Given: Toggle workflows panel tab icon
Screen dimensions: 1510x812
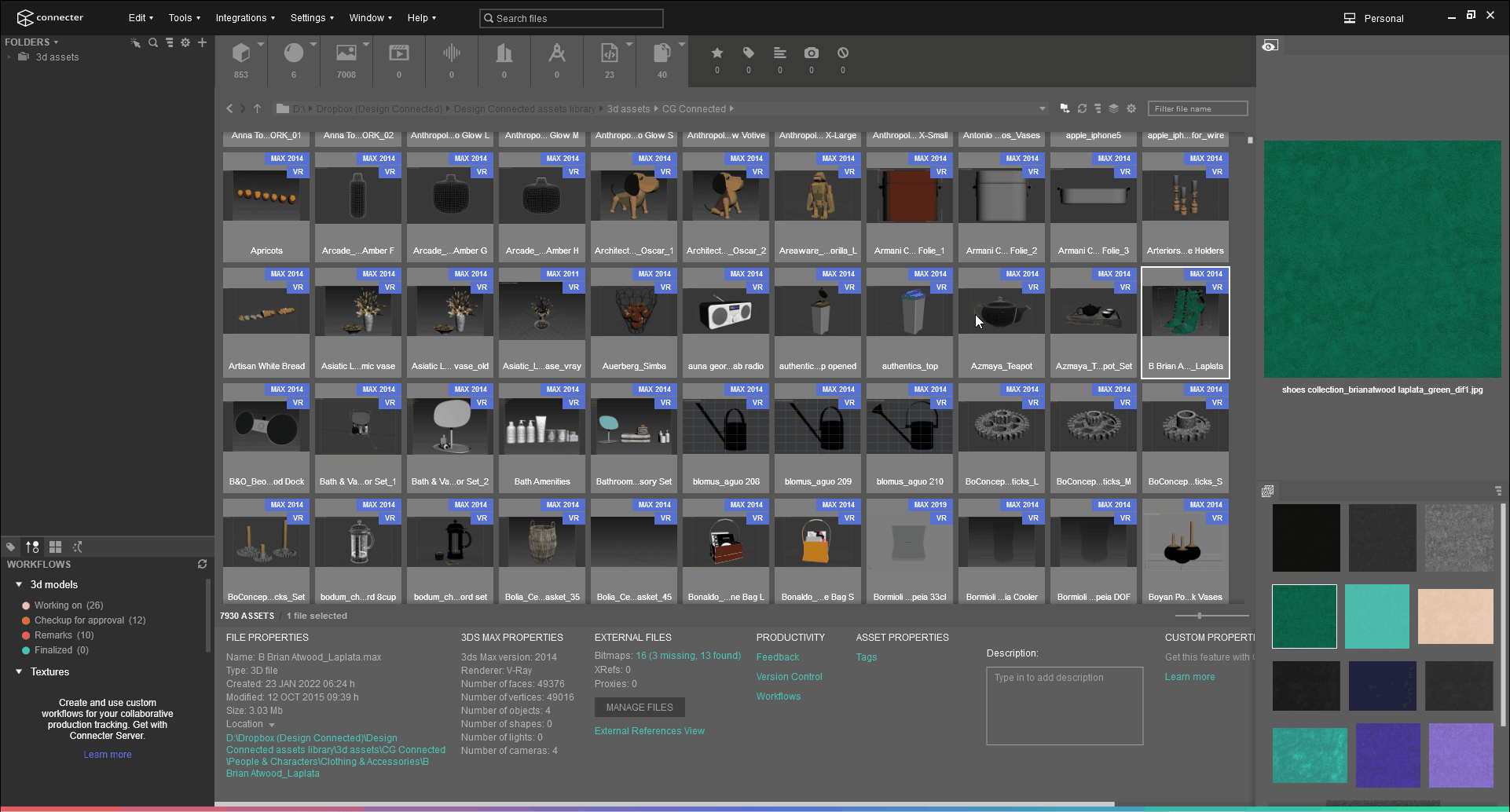Looking at the screenshot, I should pos(32,547).
